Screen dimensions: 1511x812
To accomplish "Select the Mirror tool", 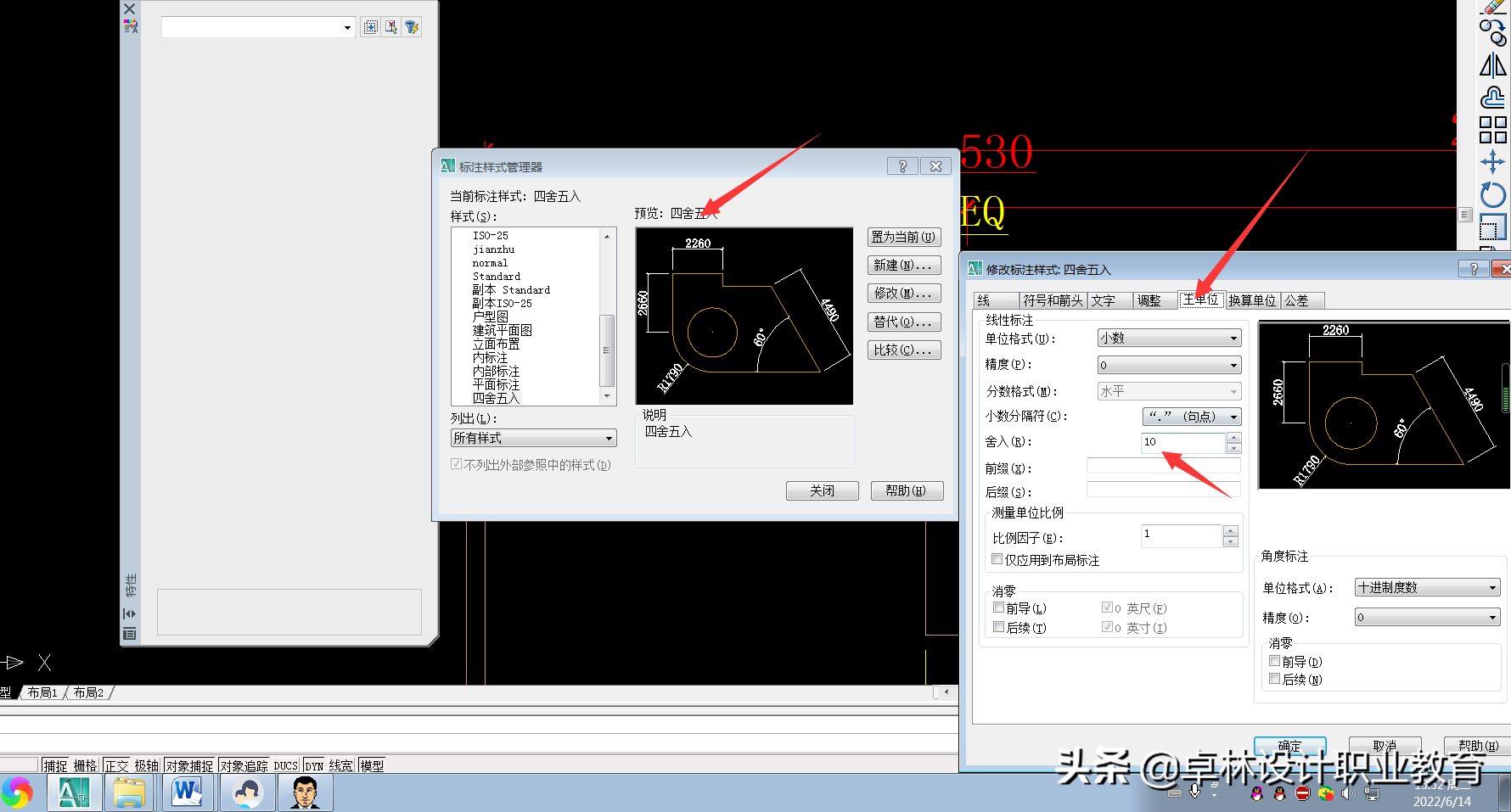I will pyautogui.click(x=1492, y=65).
